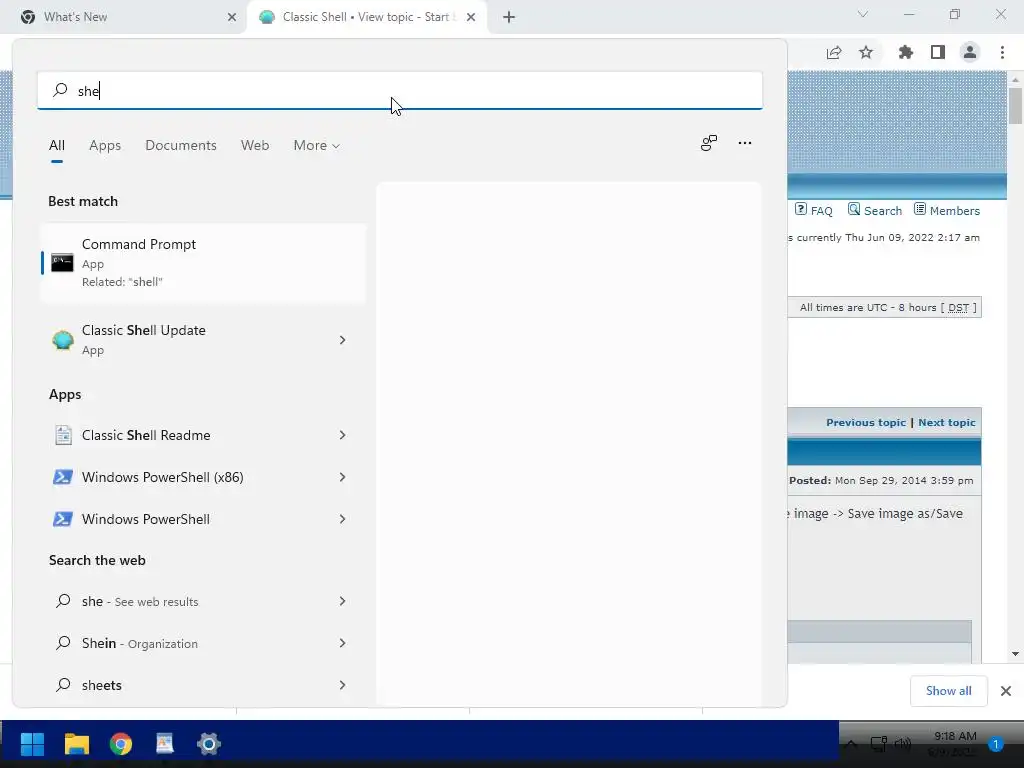This screenshot has height=768, width=1024.
Task: Open Command Prompt best match result
Action: [x=203, y=263]
